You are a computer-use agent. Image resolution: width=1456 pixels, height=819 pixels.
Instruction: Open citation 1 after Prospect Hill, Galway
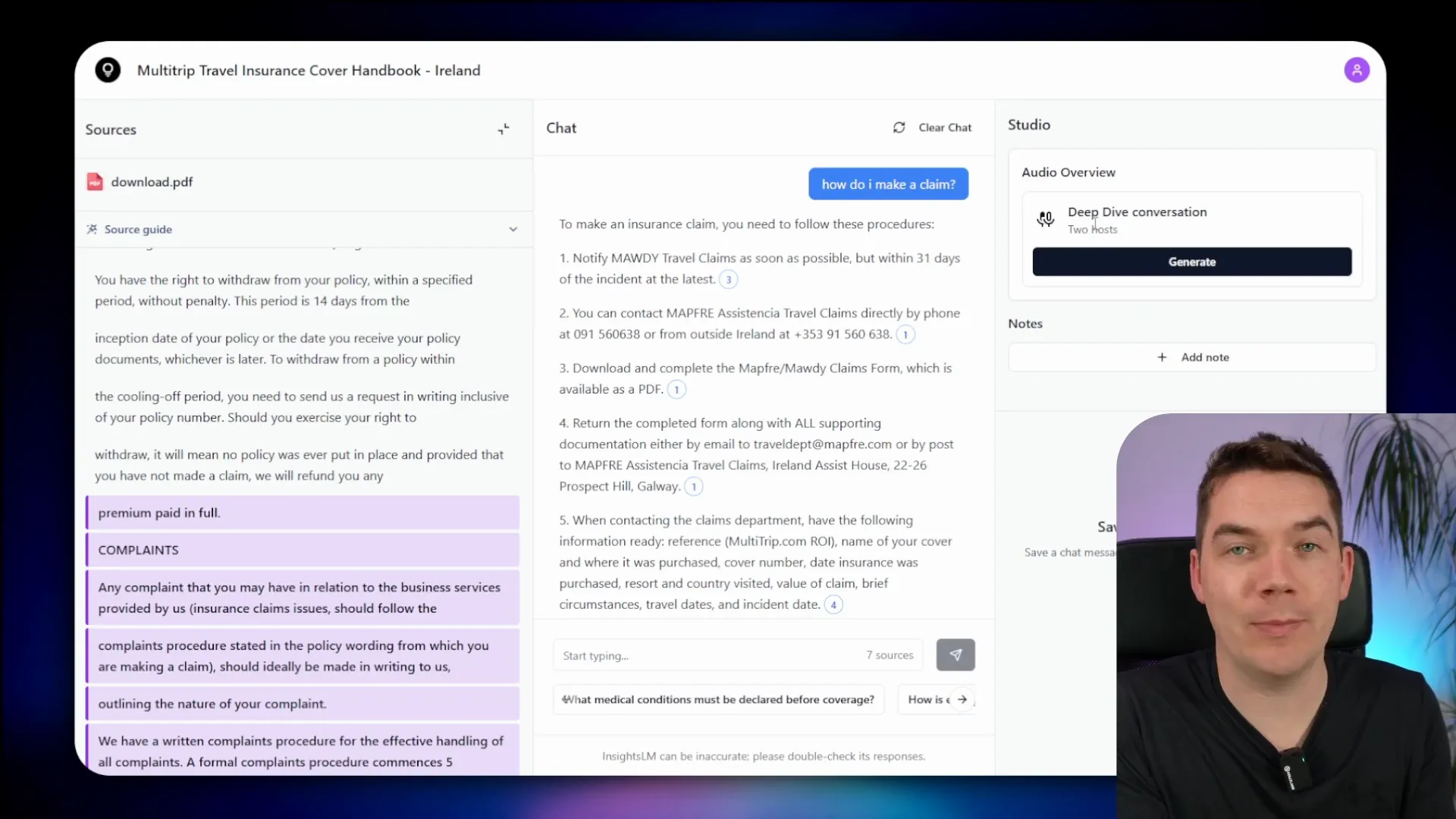[693, 487]
